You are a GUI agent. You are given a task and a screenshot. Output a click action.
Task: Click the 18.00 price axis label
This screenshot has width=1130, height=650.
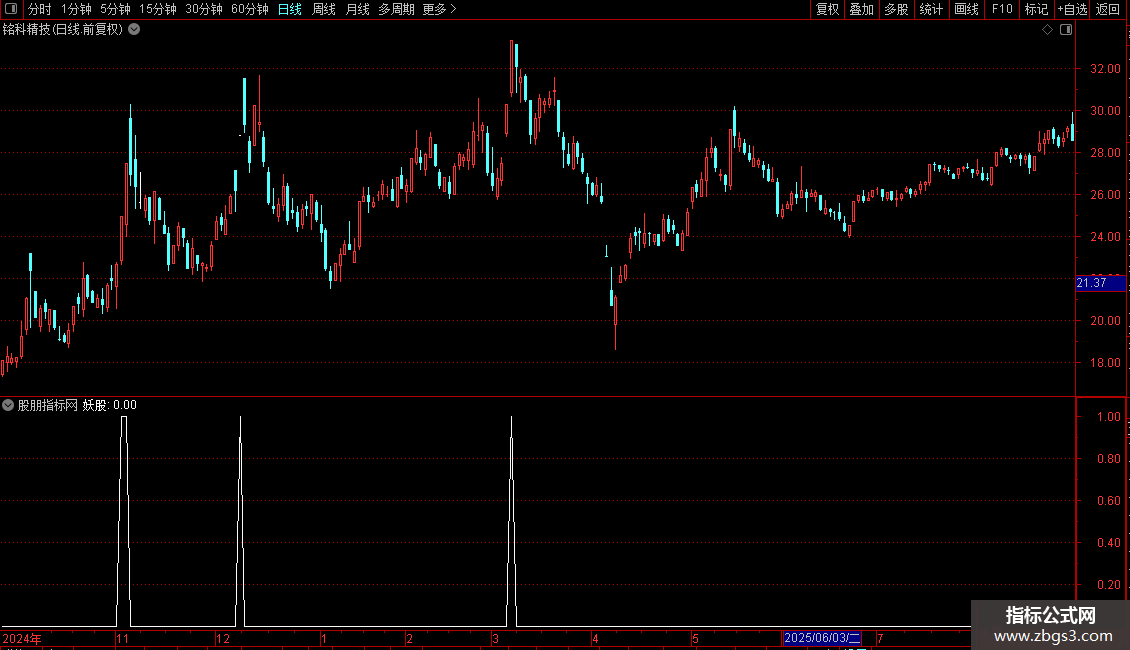coord(1105,362)
